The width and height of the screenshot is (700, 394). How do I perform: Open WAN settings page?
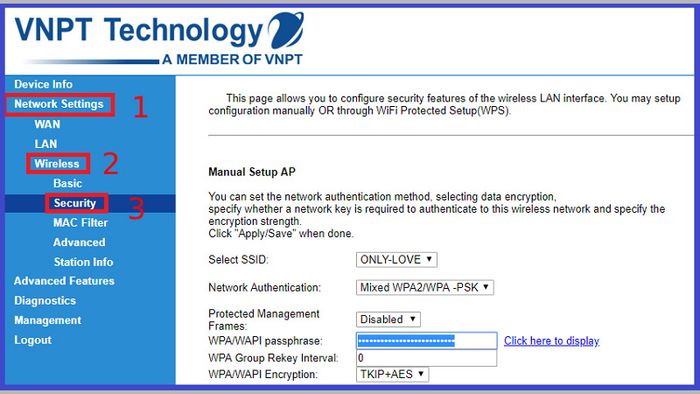[47, 124]
